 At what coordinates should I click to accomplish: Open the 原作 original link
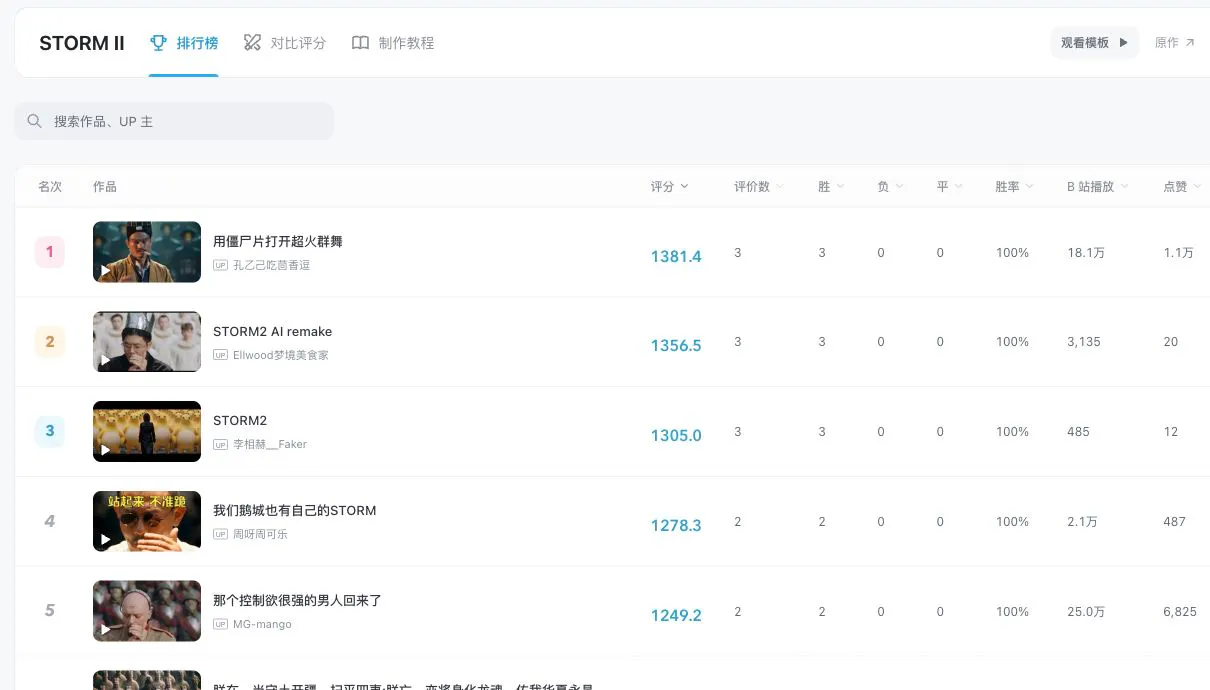point(1174,43)
